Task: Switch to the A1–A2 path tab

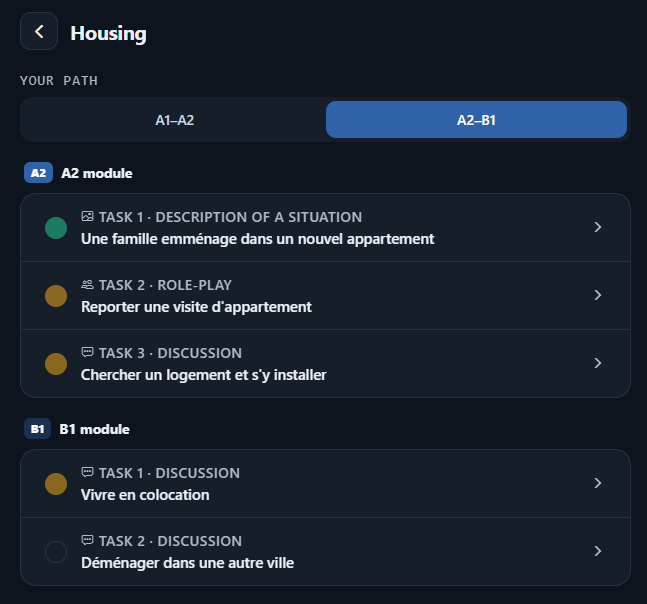Action: click(175, 120)
